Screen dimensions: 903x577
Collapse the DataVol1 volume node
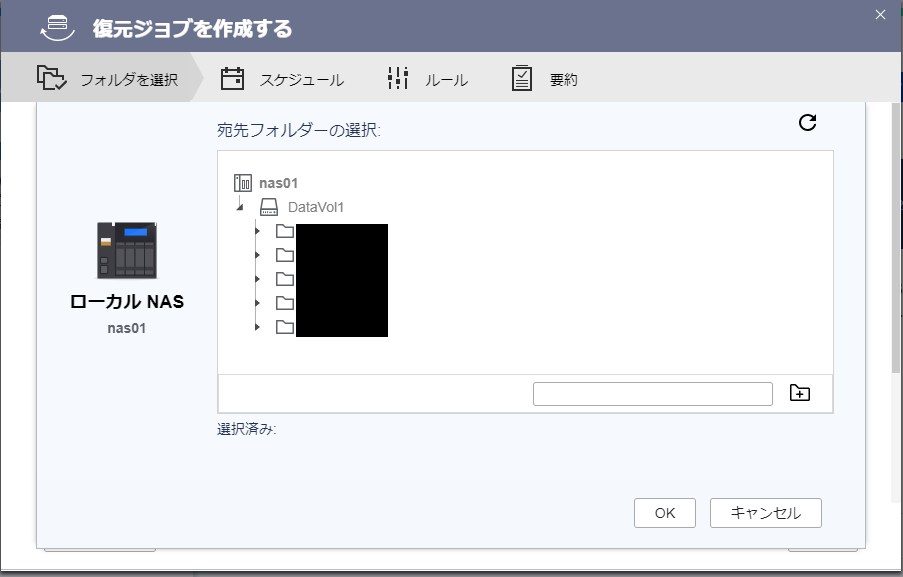[240, 207]
